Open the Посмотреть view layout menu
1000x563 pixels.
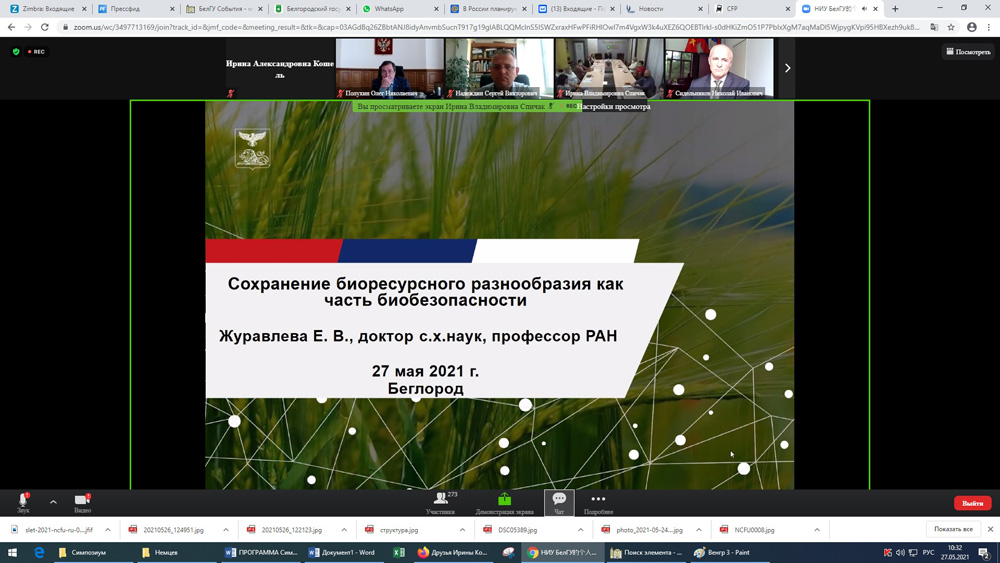click(x=968, y=51)
